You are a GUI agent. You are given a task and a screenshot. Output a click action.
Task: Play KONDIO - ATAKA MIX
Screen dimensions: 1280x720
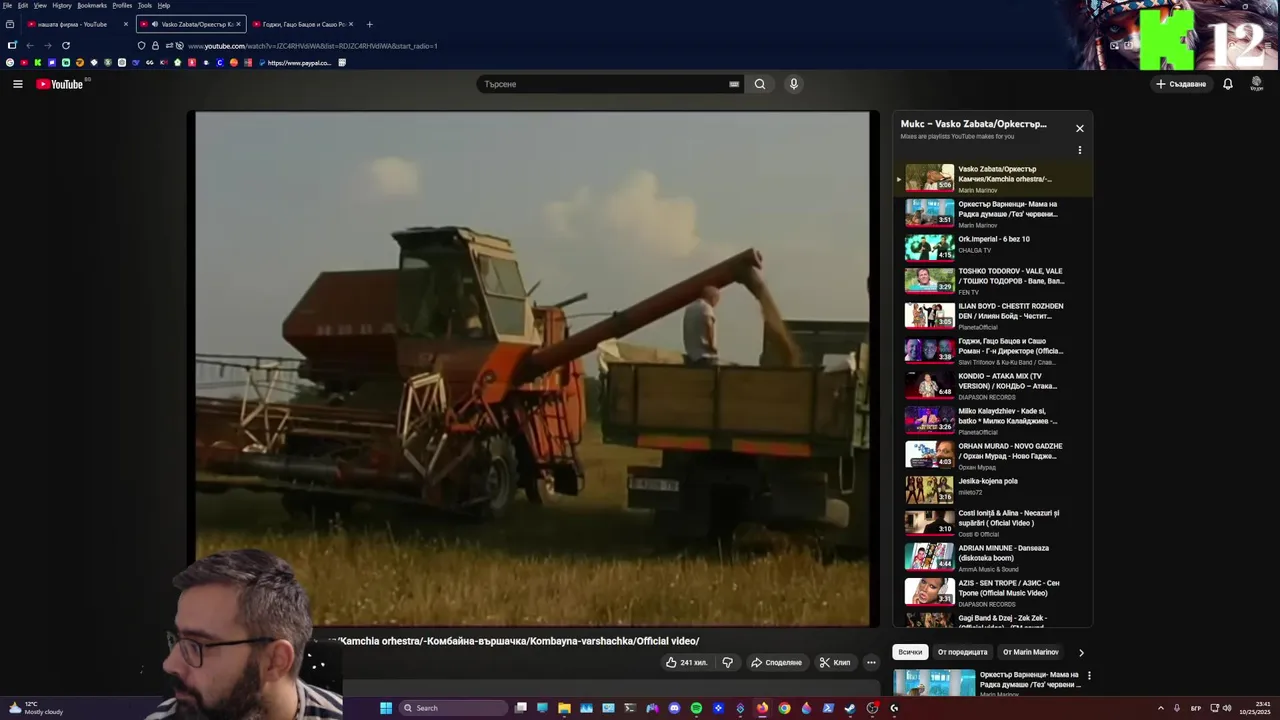(x=994, y=385)
